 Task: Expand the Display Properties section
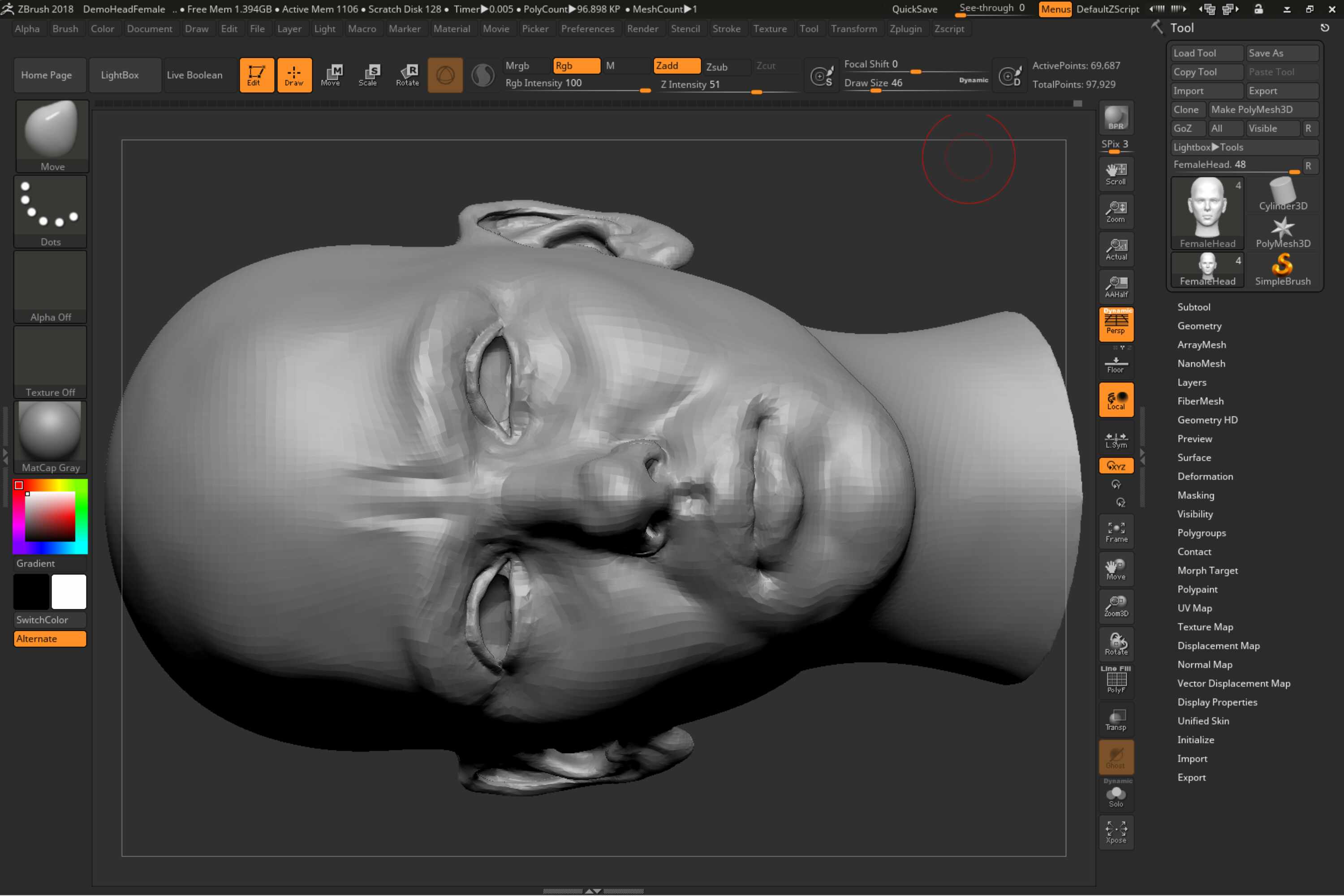pyautogui.click(x=1217, y=702)
